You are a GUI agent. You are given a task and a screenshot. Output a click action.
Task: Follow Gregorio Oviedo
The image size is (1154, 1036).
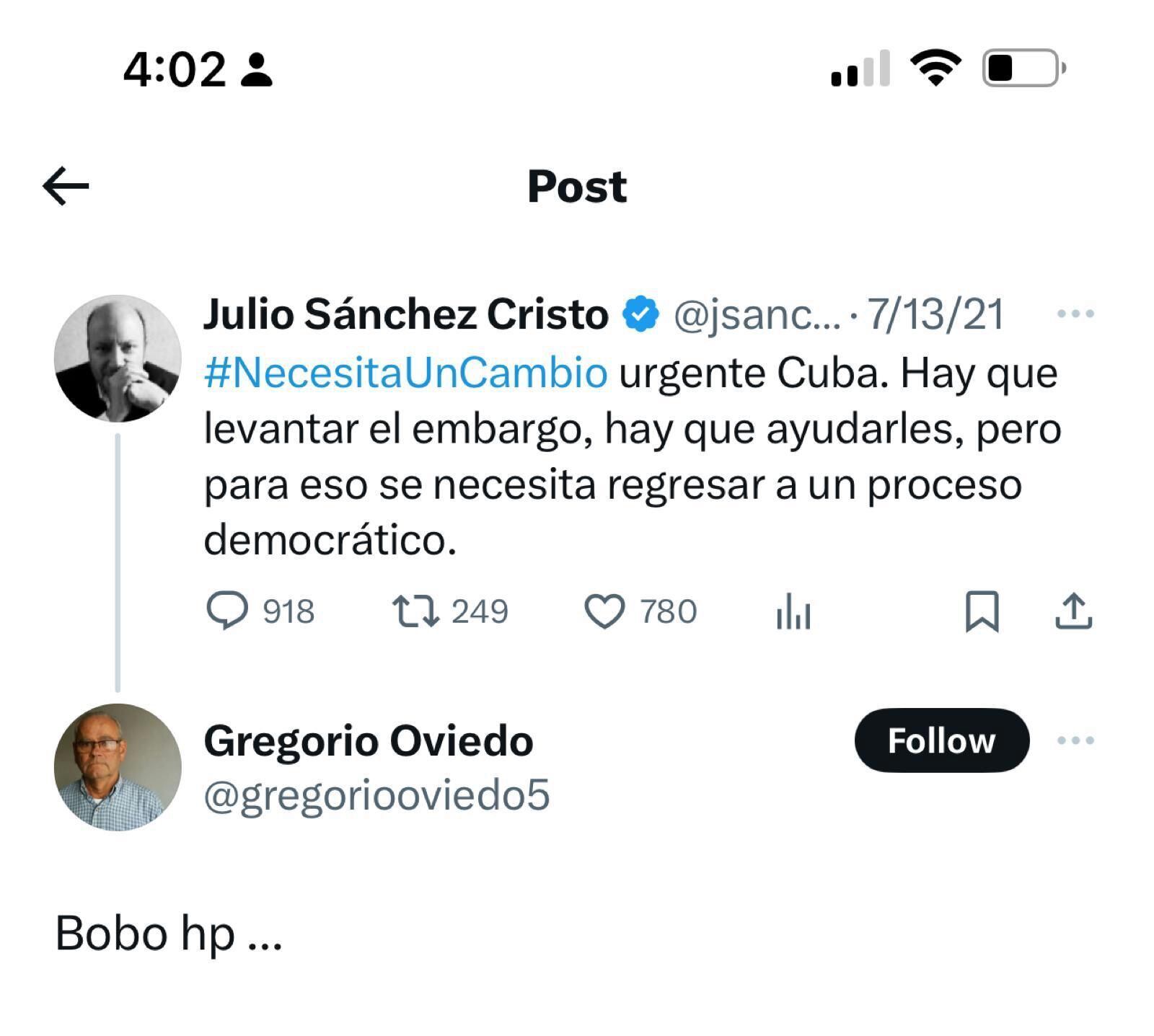(942, 740)
